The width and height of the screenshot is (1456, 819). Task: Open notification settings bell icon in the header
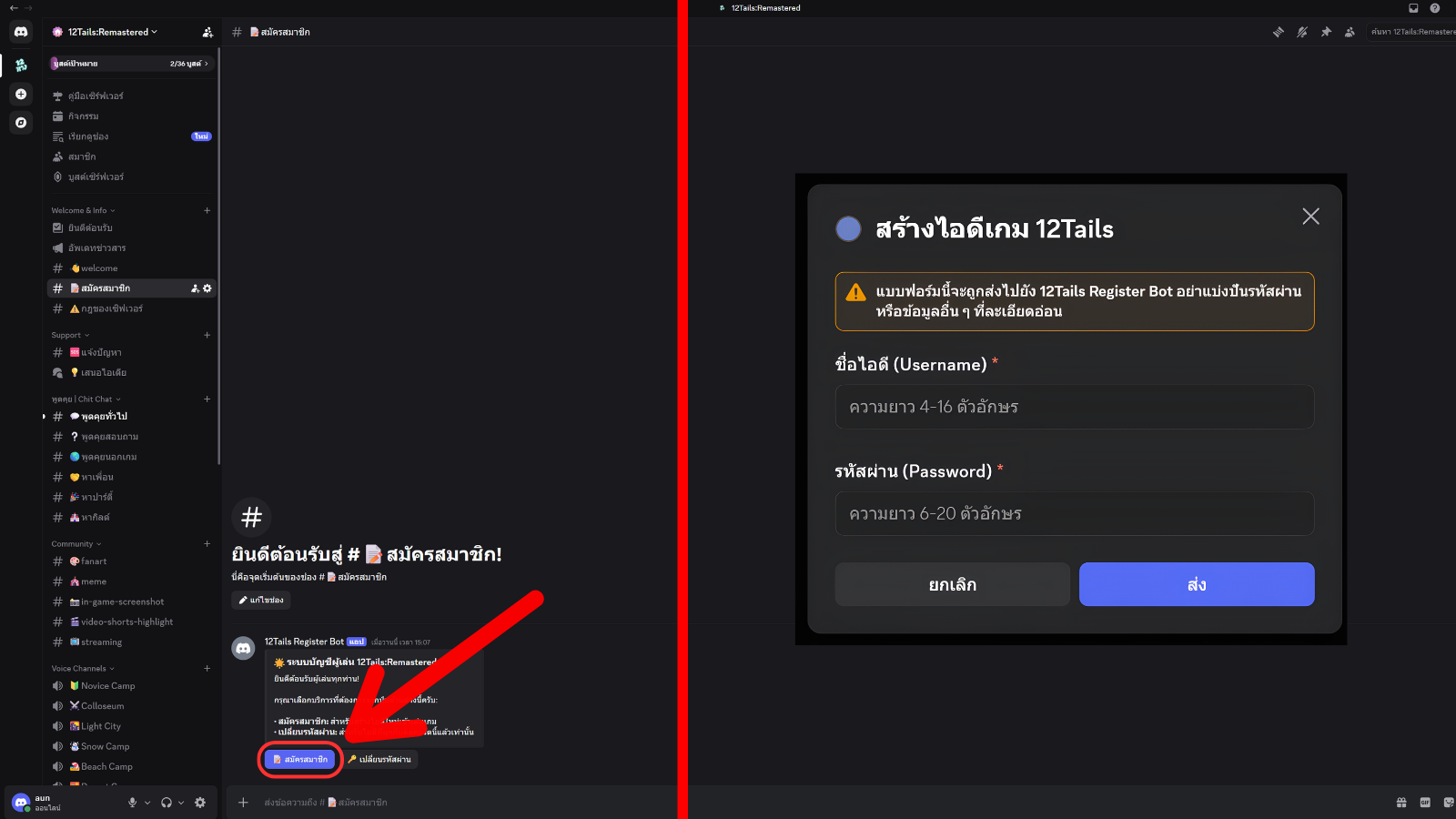pyautogui.click(x=1302, y=32)
